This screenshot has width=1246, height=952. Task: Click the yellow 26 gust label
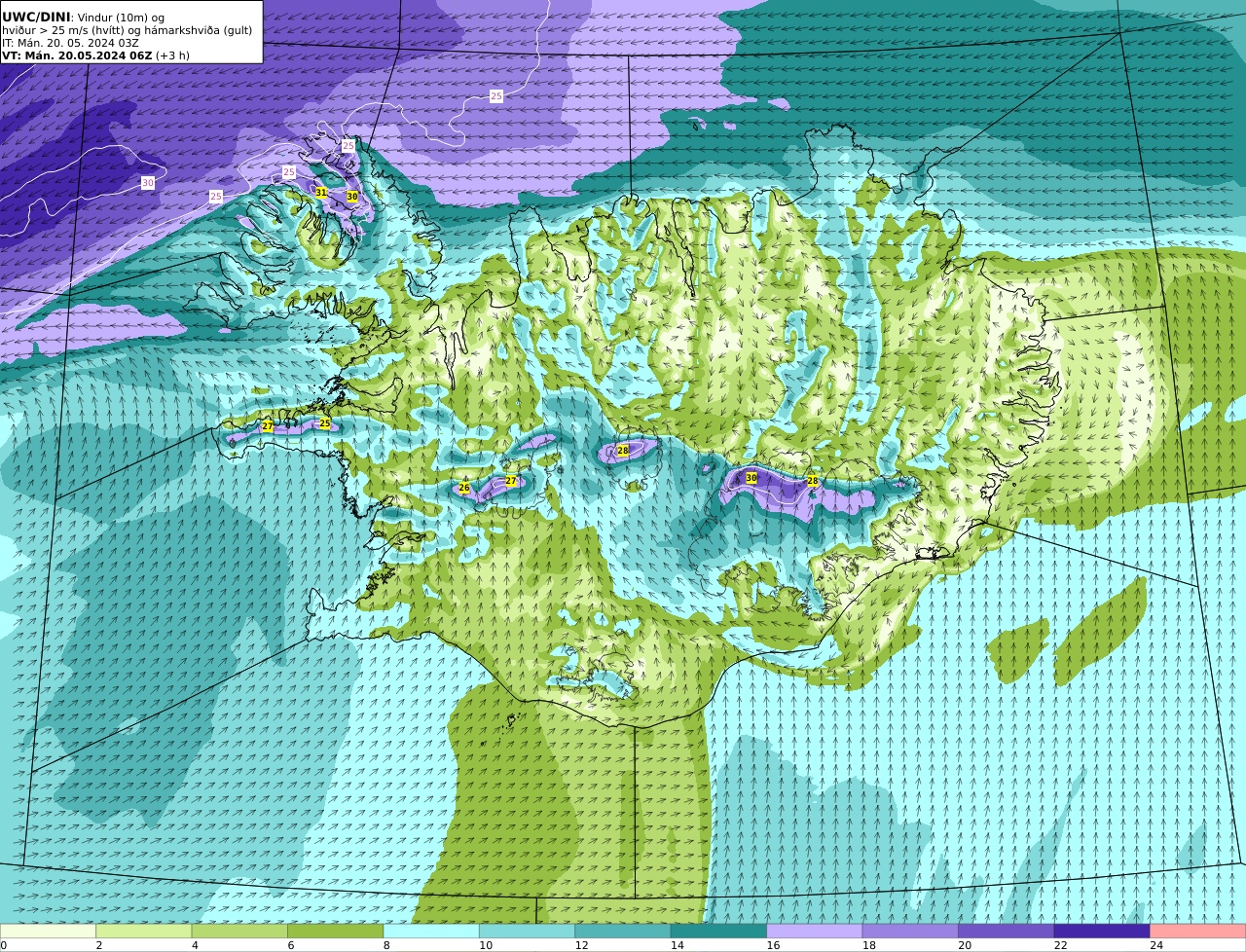[464, 488]
